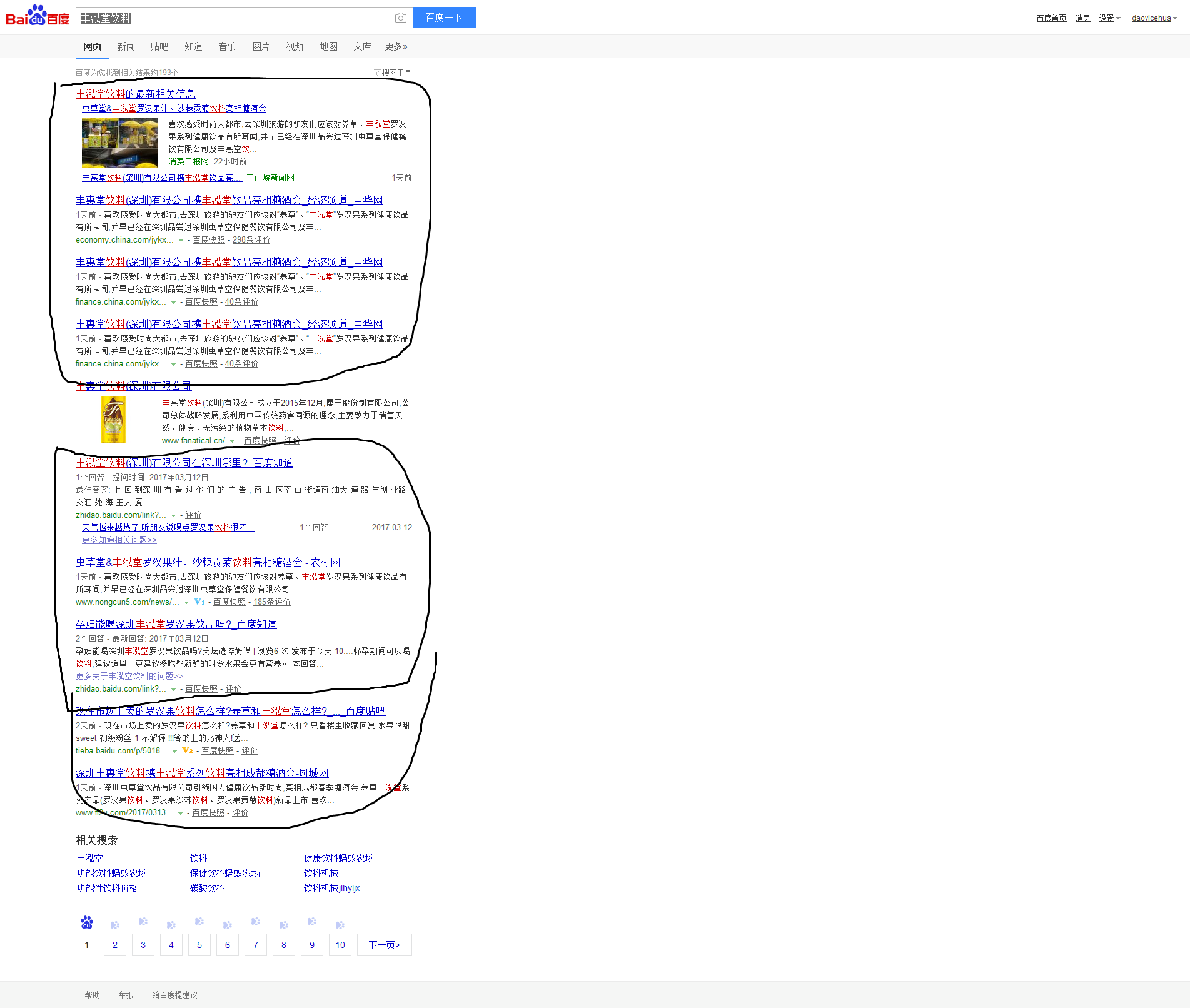Open 给百度提建议 footer link
The height and width of the screenshot is (1008, 1190).
pos(174,995)
